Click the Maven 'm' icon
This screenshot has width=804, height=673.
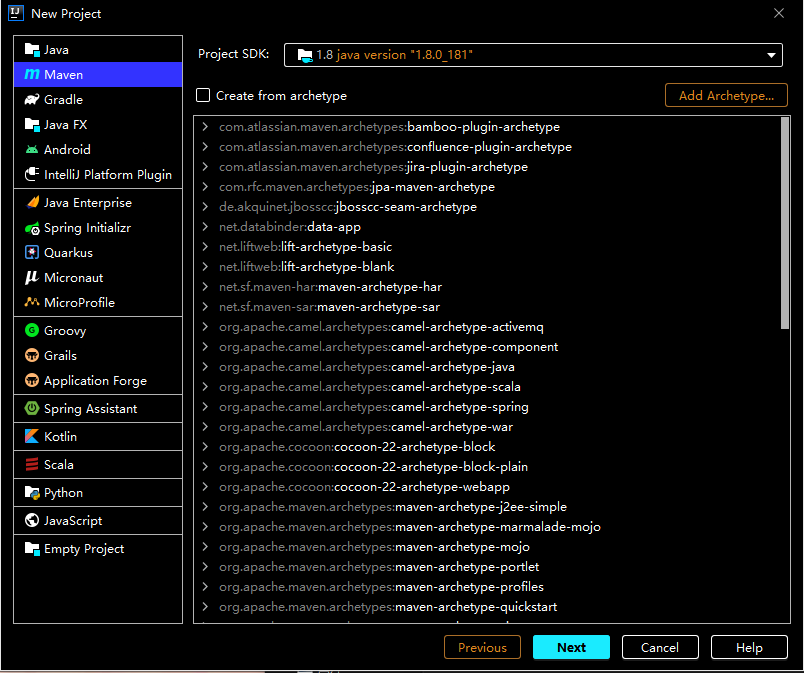[32, 74]
